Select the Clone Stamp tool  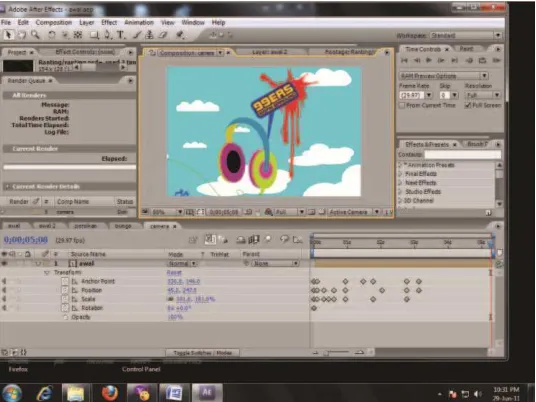click(149, 35)
